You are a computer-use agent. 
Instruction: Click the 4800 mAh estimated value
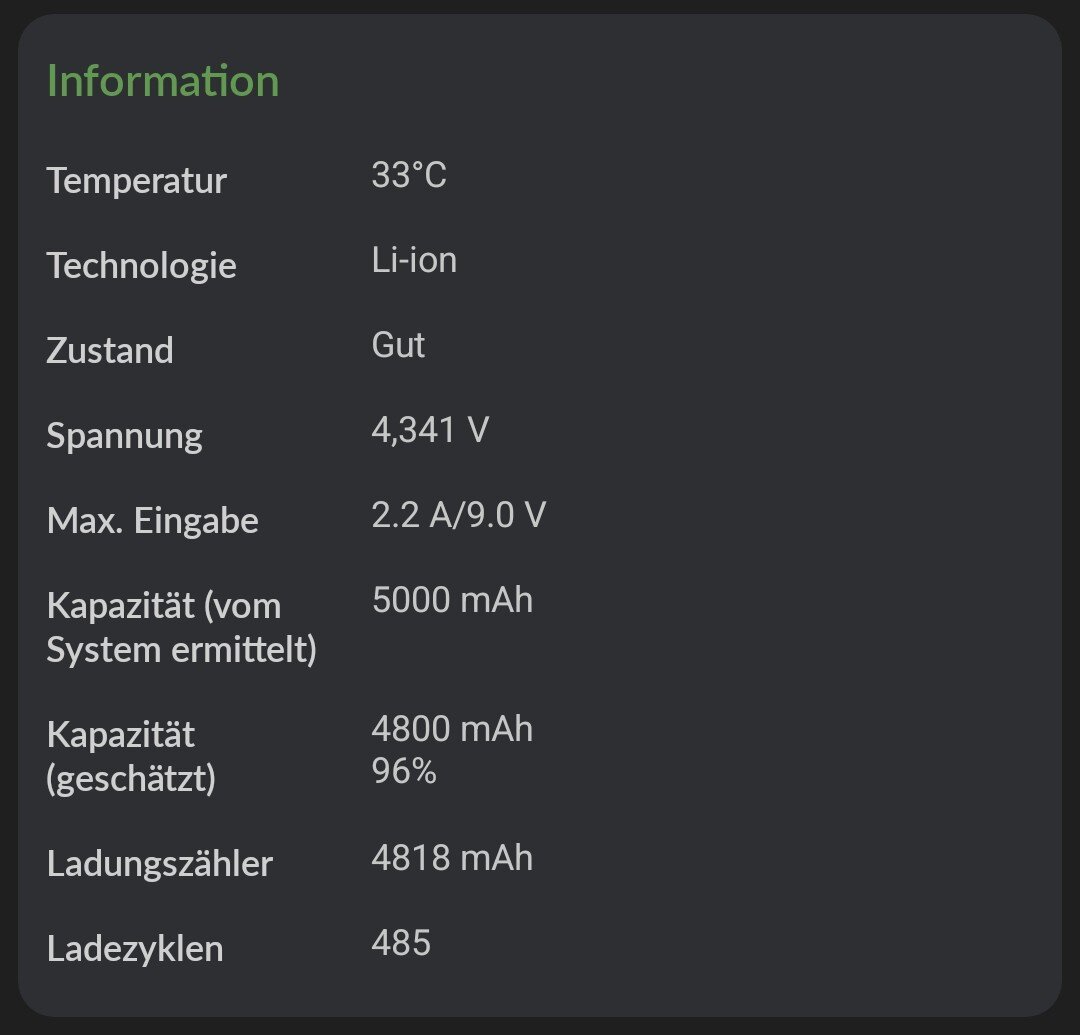[x=452, y=729]
